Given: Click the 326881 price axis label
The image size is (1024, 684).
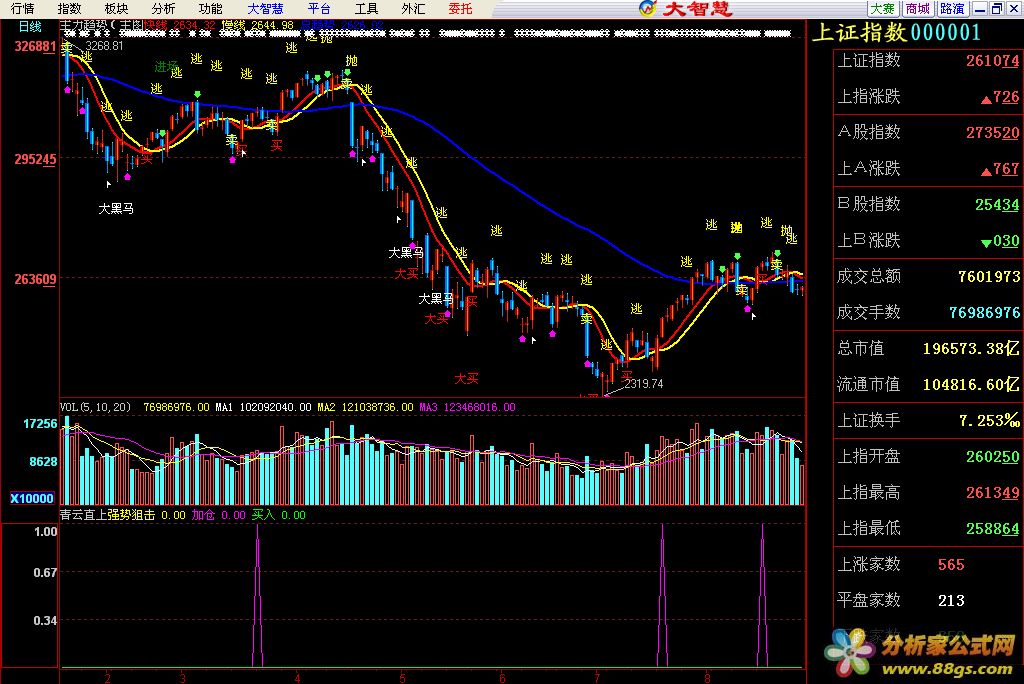Looking at the screenshot, I should pos(35,46).
